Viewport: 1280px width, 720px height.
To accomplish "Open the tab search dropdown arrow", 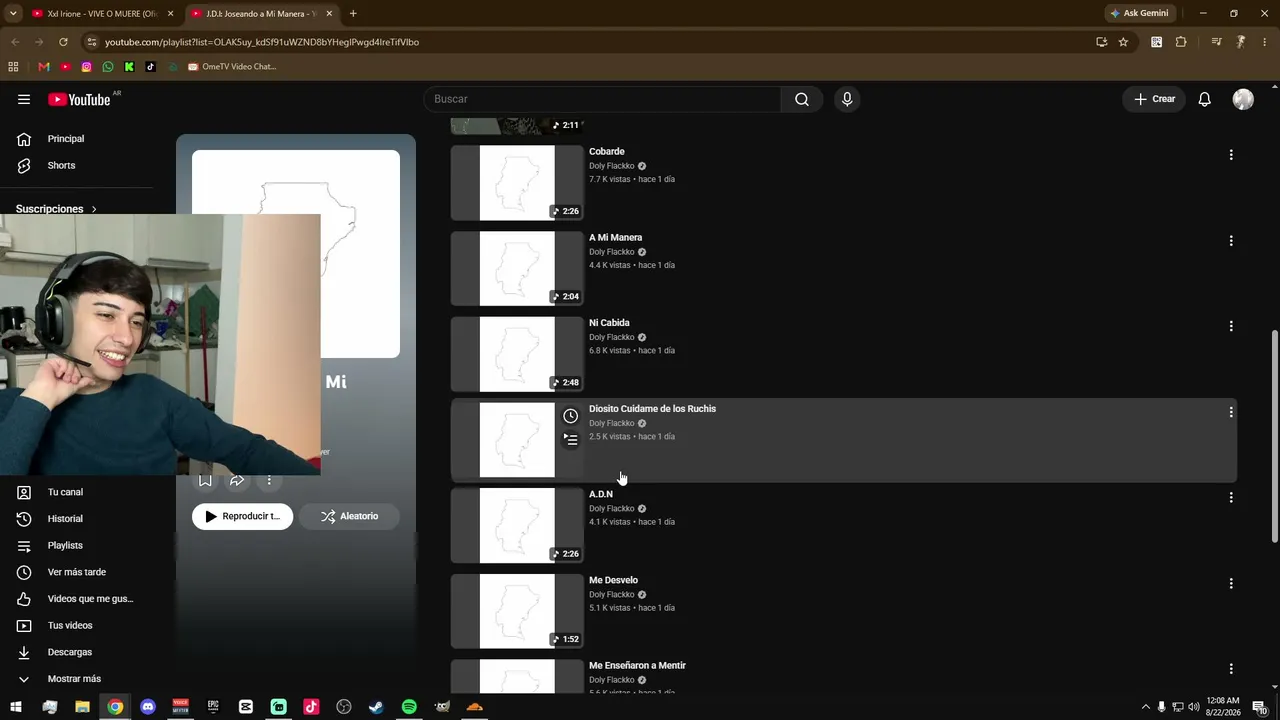I will click(13, 13).
